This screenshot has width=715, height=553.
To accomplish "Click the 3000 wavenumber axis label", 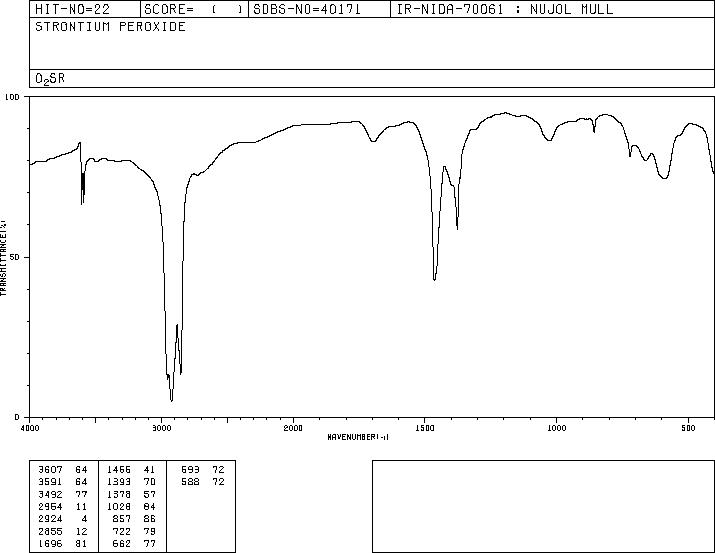I will click(161, 428).
